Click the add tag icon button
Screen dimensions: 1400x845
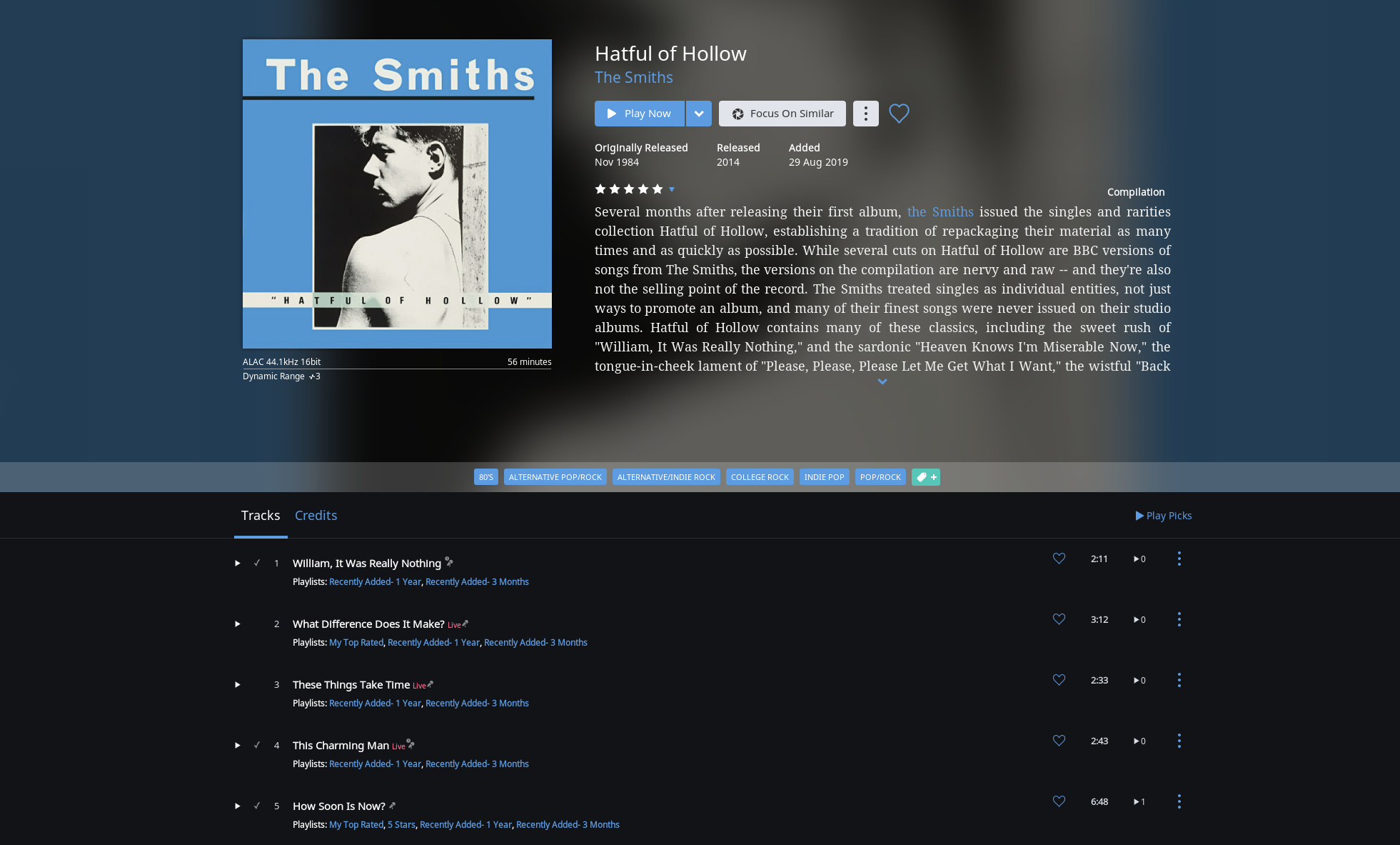click(x=926, y=477)
